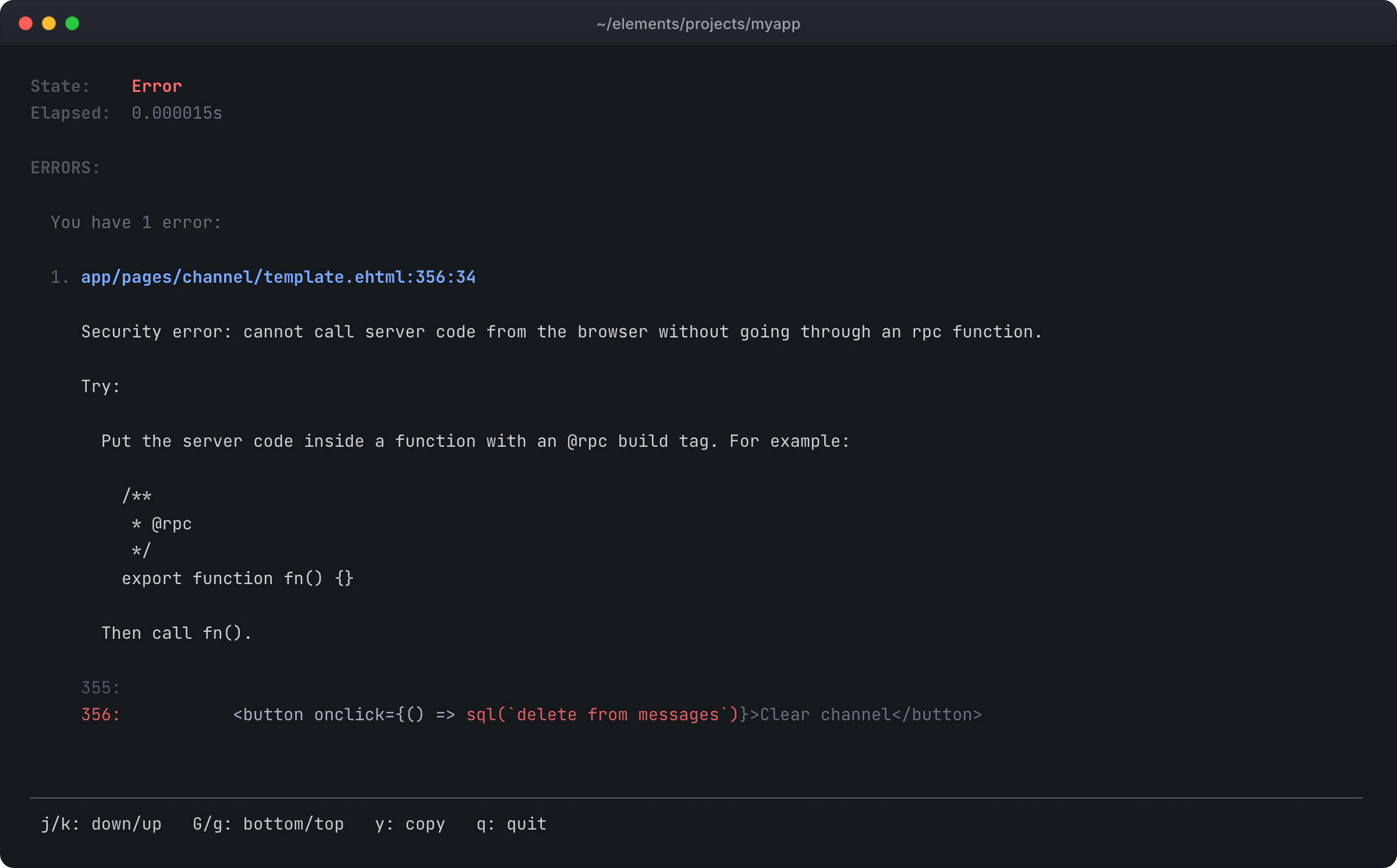Viewport: 1397px width, 868px height.
Task: Click the ERRORS: section heading
Action: (65, 168)
